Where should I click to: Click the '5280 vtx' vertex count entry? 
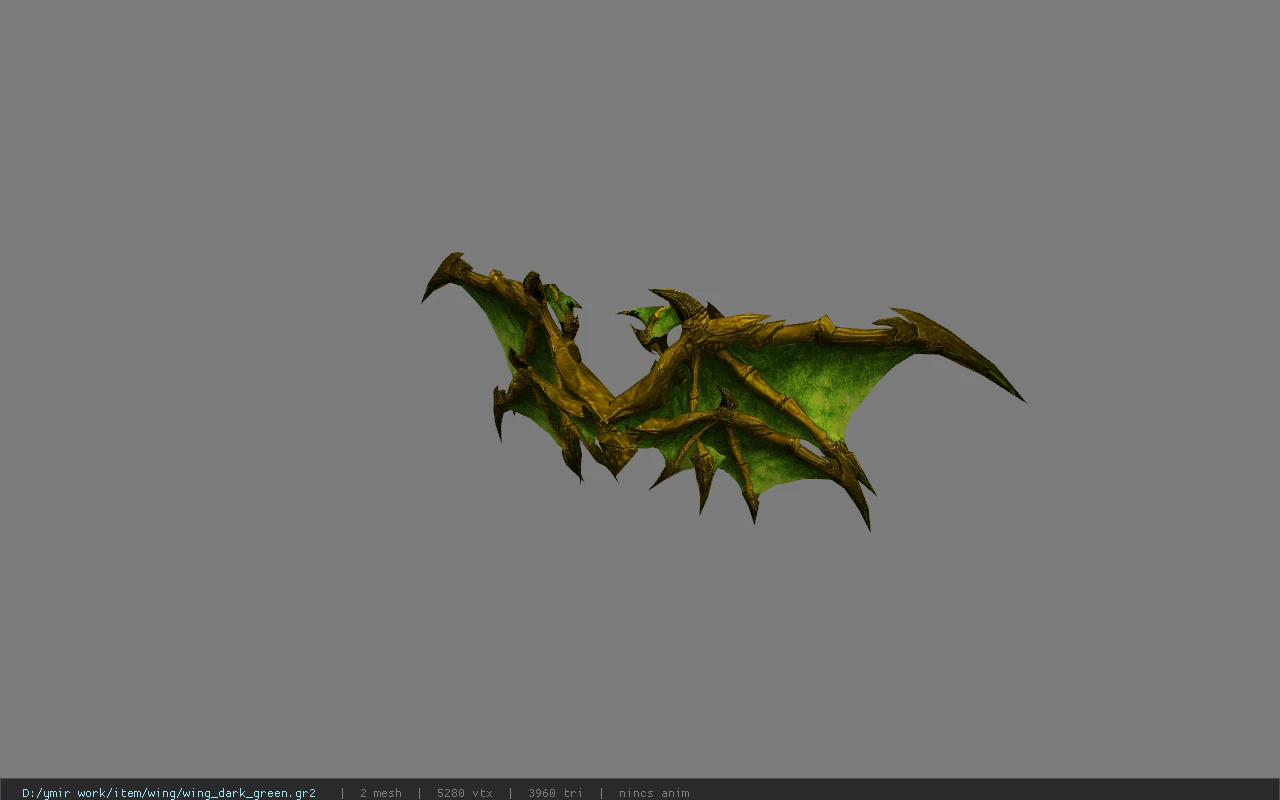click(x=465, y=793)
